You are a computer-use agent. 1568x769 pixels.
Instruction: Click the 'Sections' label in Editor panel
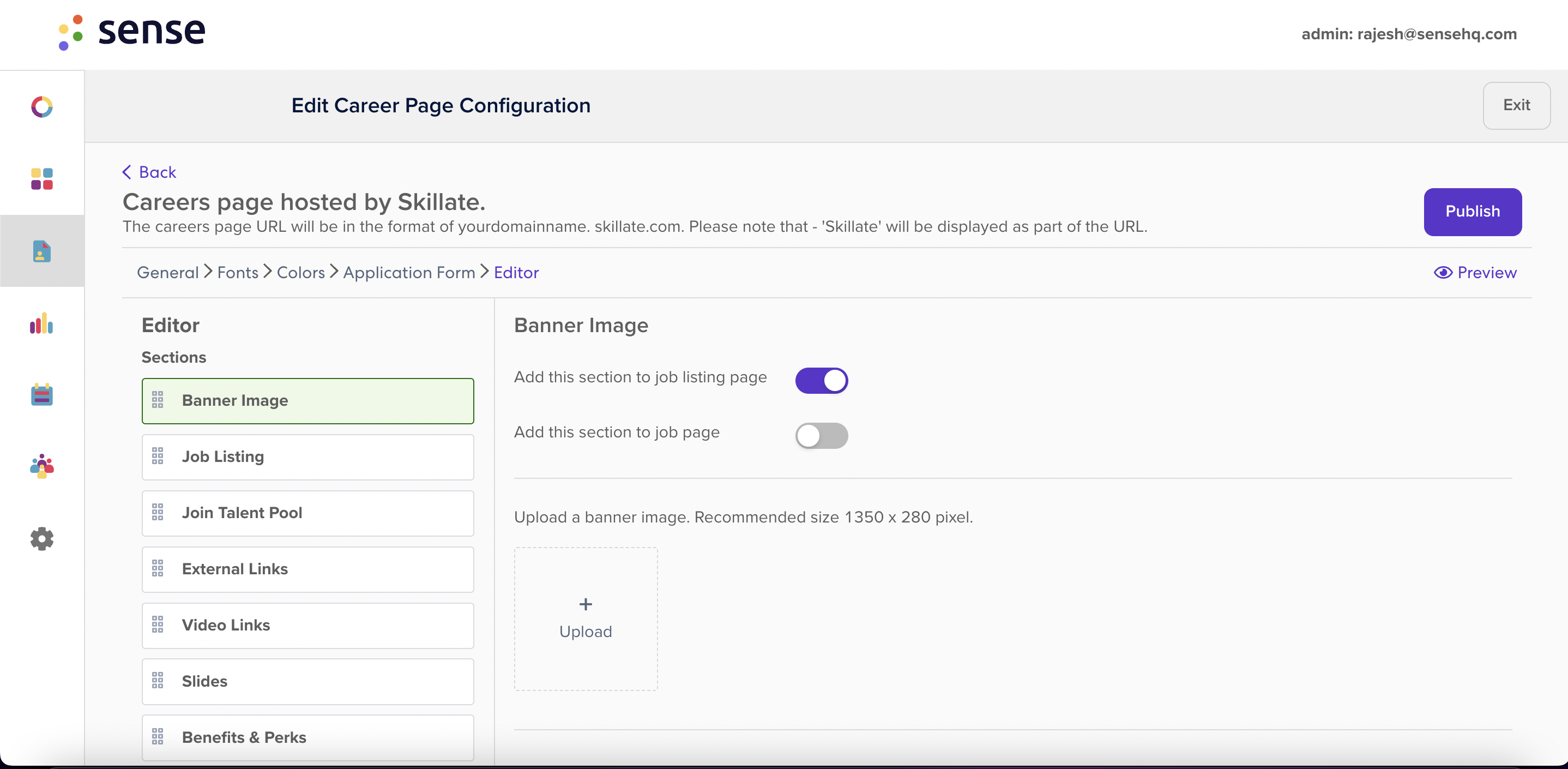coord(173,357)
